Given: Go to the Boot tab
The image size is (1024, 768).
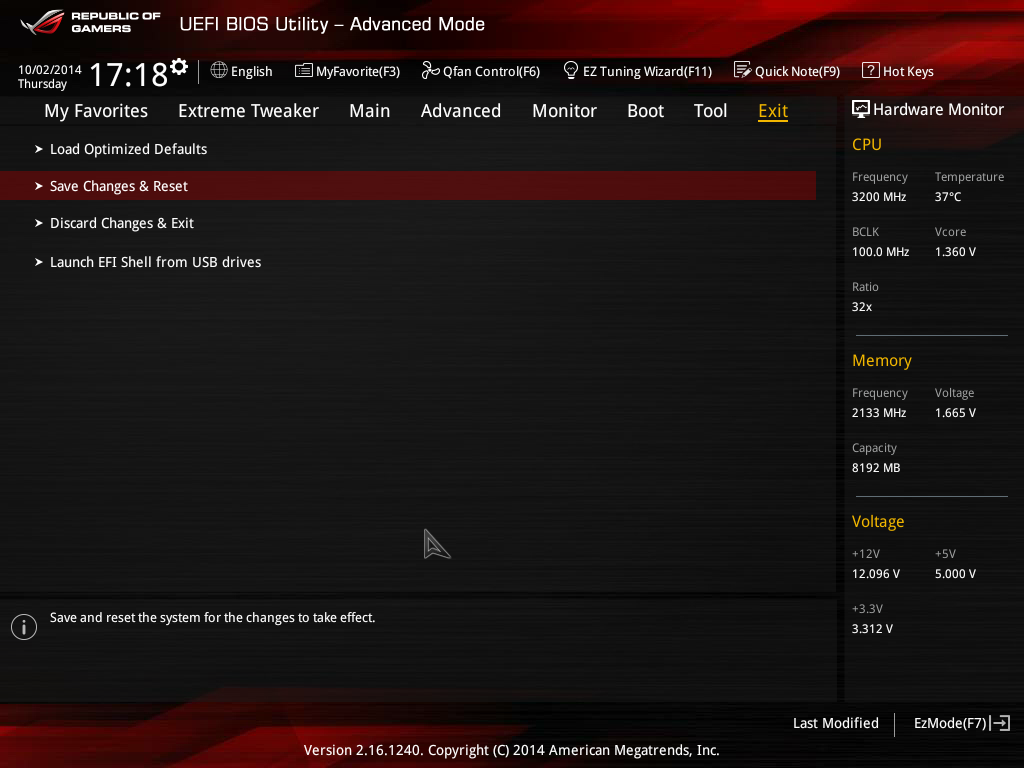Looking at the screenshot, I should 645,111.
